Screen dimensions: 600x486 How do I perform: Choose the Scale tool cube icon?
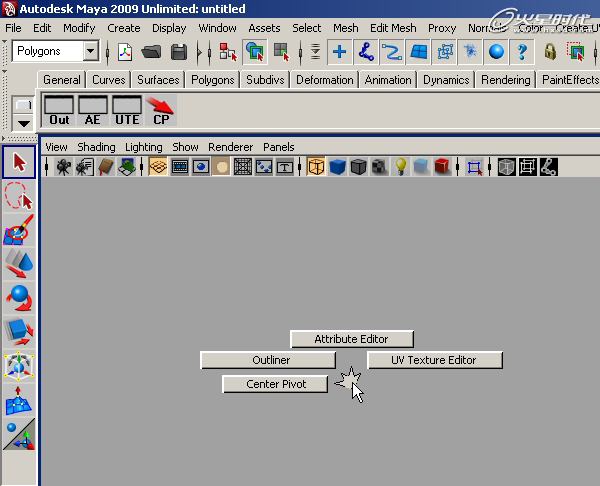pos(19,332)
